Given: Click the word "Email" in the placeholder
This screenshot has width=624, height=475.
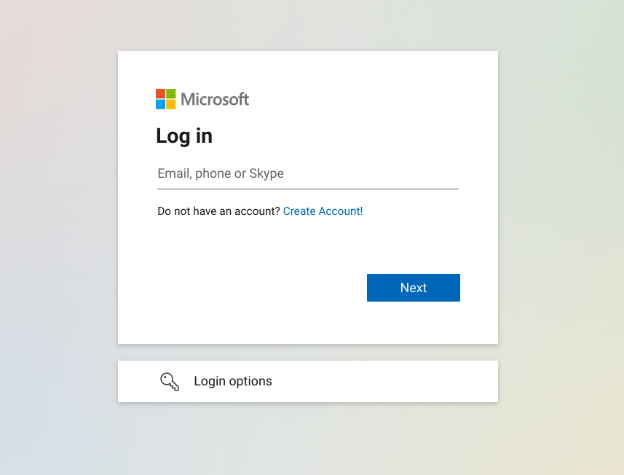Looking at the screenshot, I should [173, 174].
